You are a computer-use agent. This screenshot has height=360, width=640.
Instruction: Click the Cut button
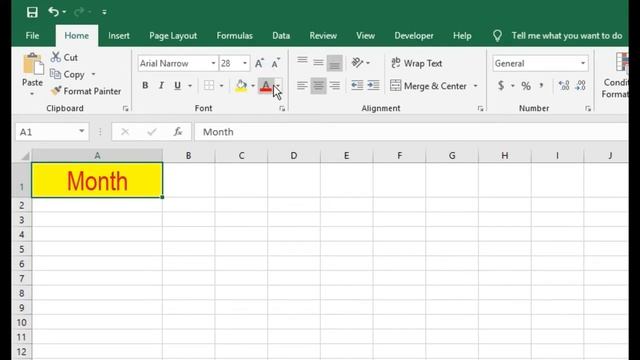click(x=64, y=58)
